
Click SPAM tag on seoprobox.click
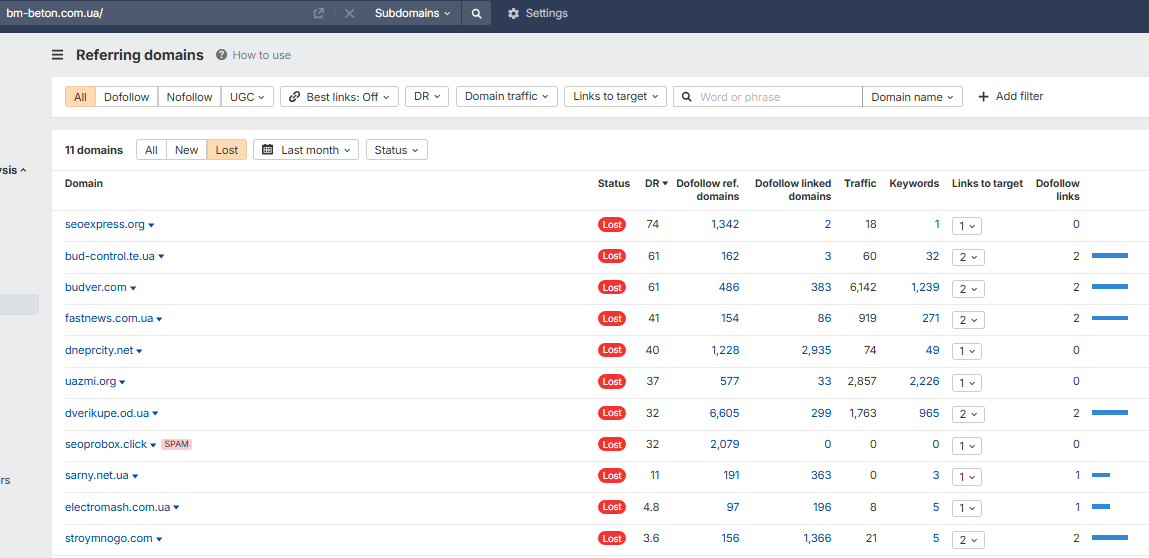coord(176,444)
